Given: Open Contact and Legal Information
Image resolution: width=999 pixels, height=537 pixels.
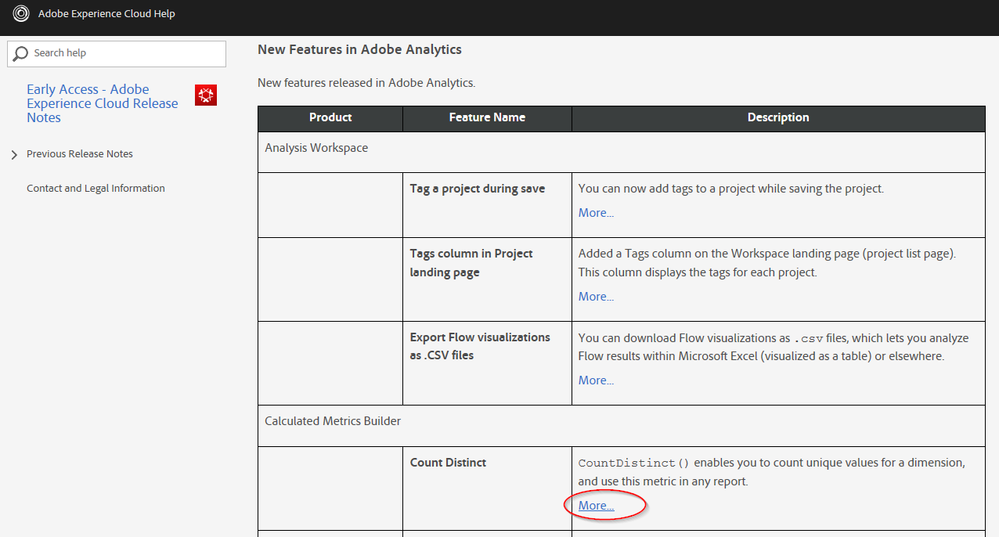Looking at the screenshot, I should [x=96, y=188].
